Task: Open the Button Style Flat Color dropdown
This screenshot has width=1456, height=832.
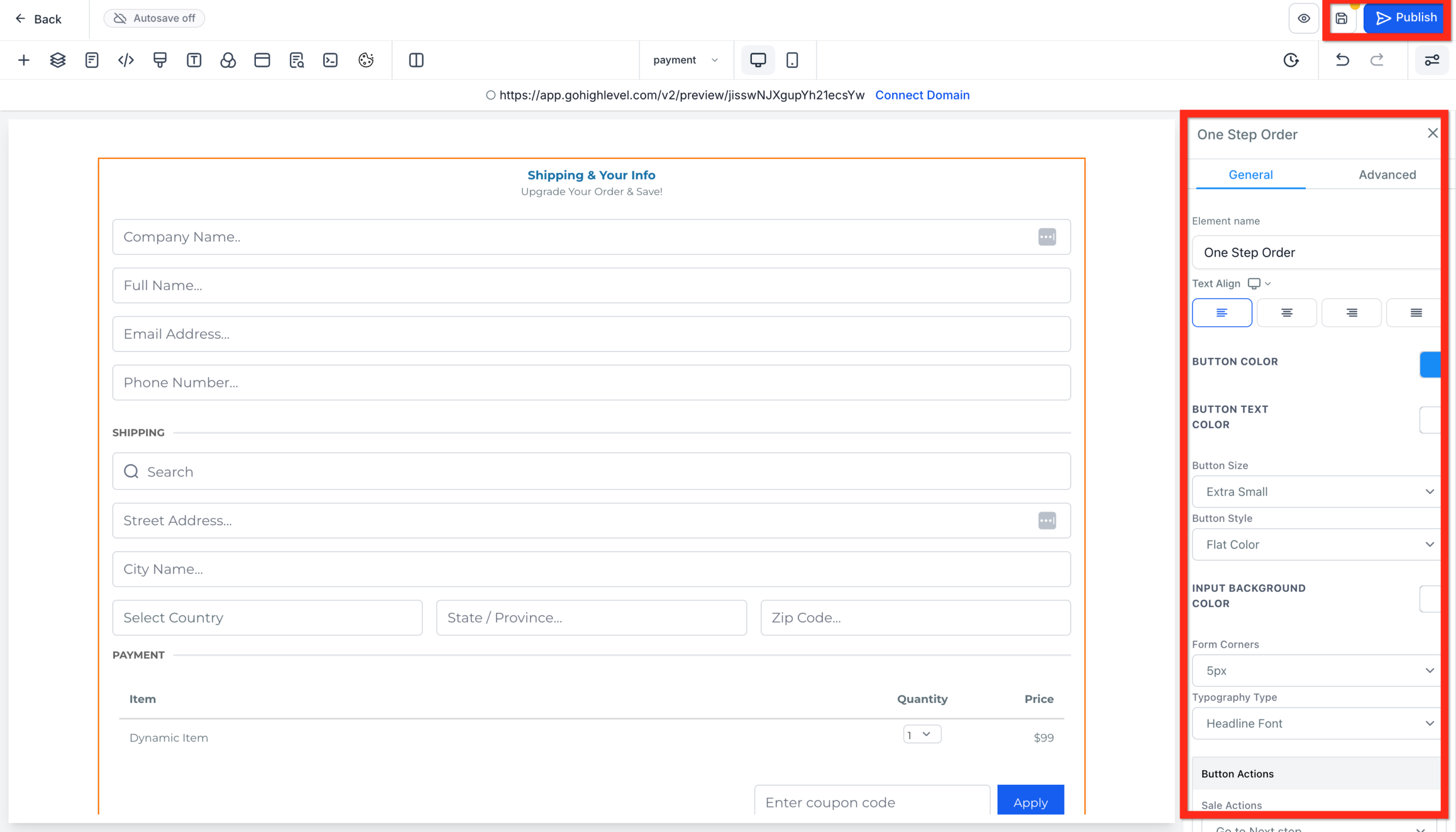Action: 1315,544
